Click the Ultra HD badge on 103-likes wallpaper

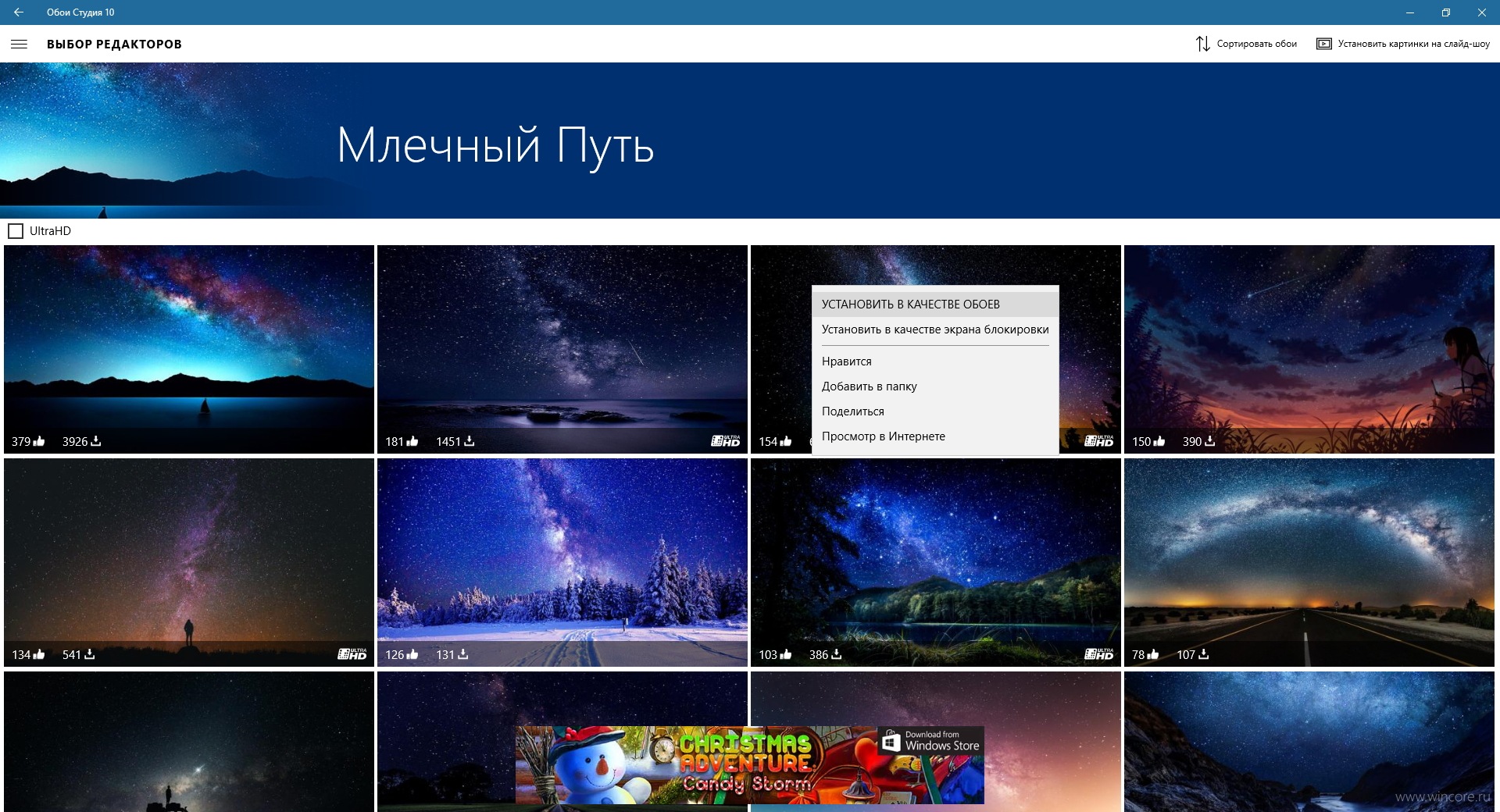tap(1099, 654)
